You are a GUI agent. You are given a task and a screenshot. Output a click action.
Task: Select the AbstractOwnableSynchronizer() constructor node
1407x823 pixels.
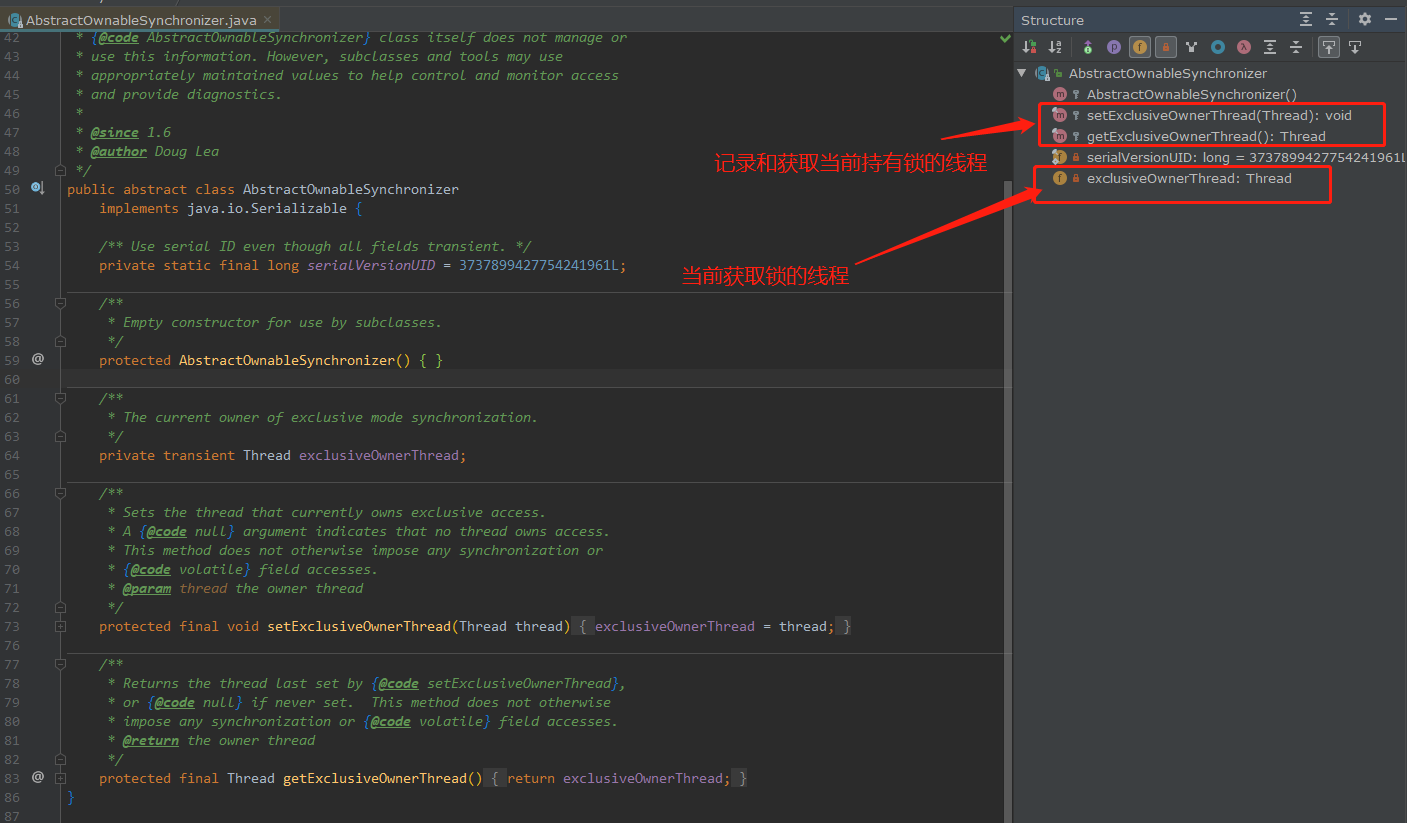pyautogui.click(x=1191, y=94)
